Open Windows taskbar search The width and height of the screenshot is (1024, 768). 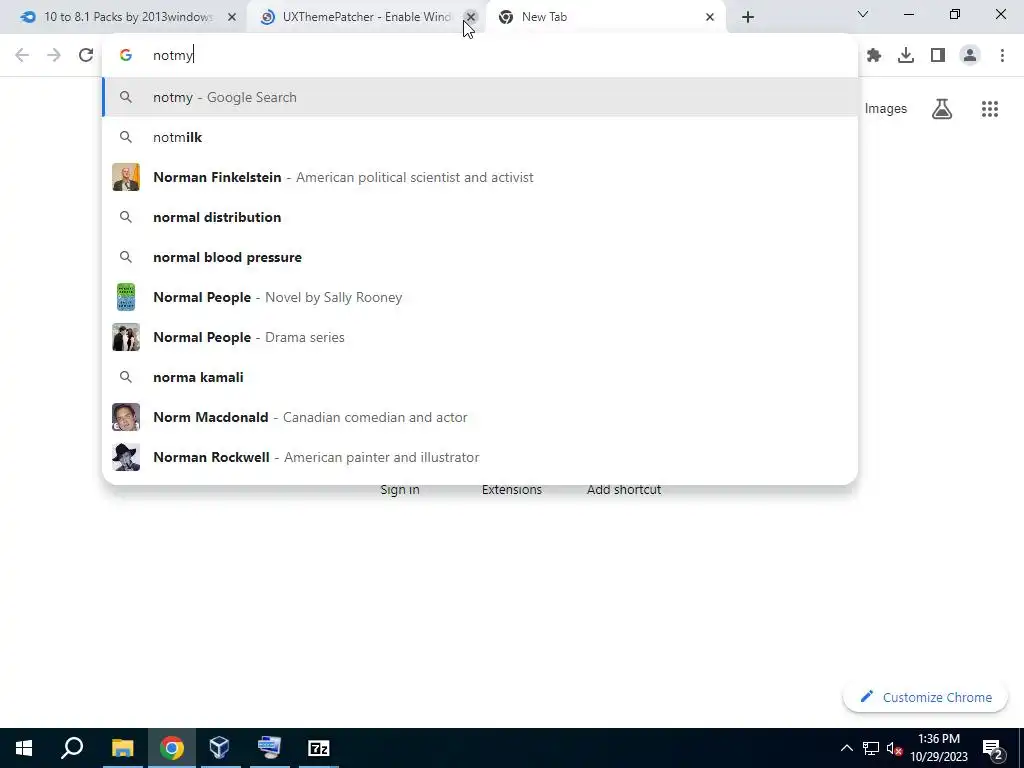click(x=72, y=748)
